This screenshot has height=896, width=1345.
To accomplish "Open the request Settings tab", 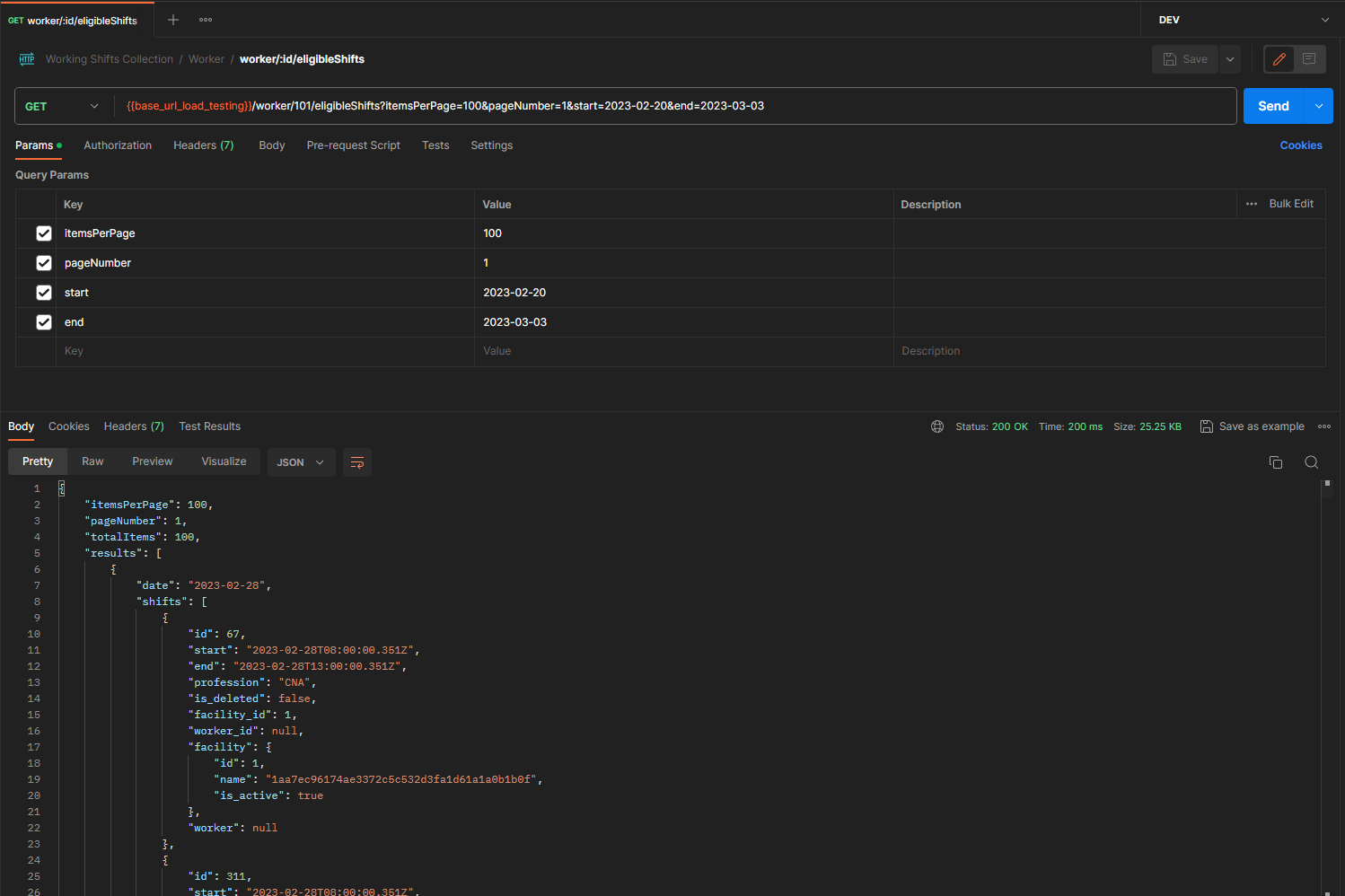I will click(492, 145).
